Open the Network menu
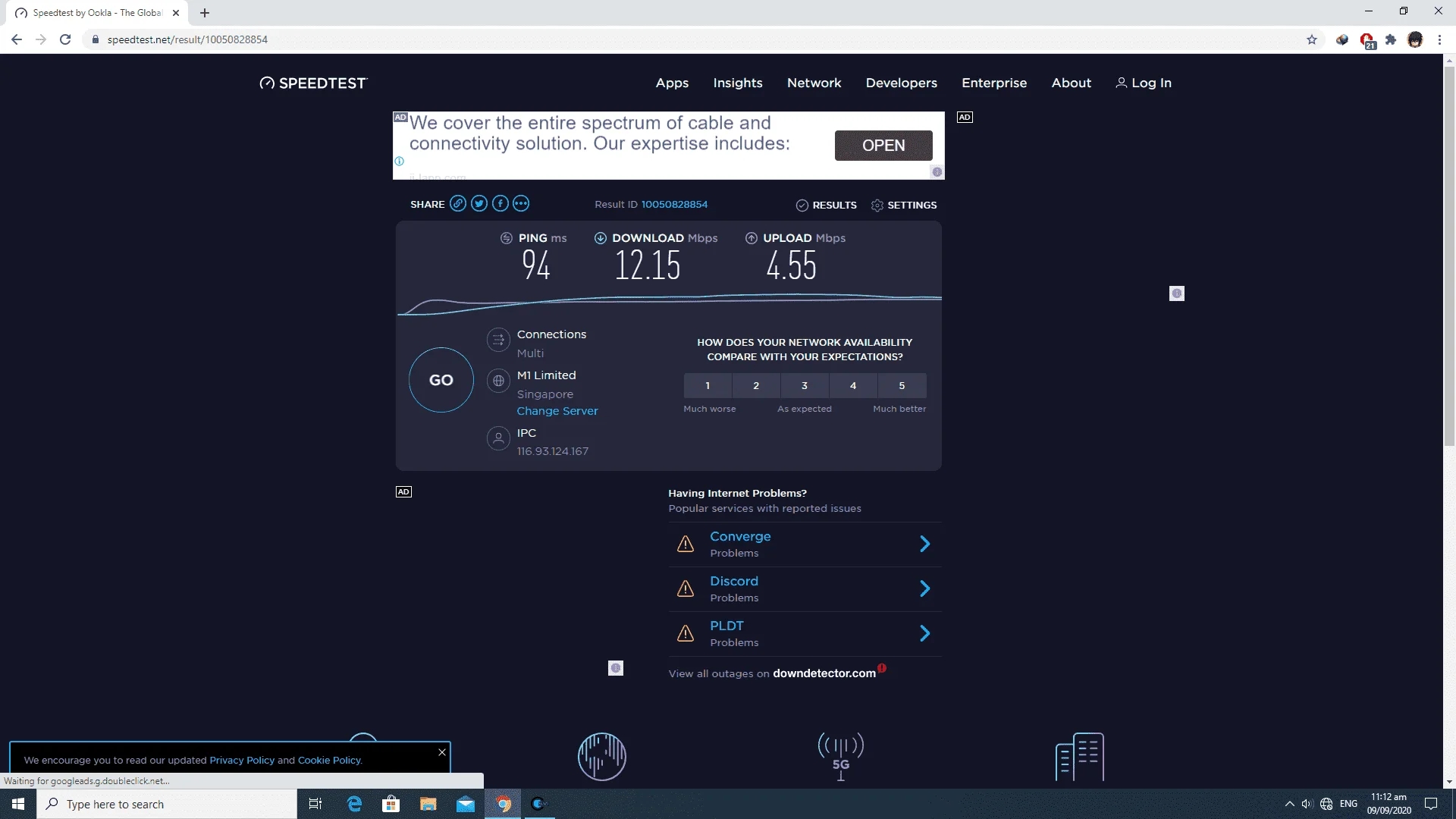The height and width of the screenshot is (819, 1456). pos(814,83)
